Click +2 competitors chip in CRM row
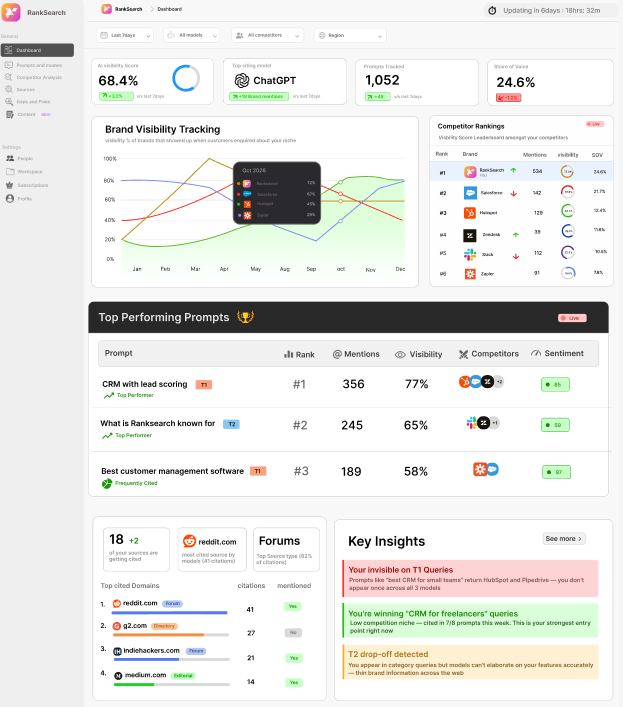The image size is (623, 707). pos(499,381)
